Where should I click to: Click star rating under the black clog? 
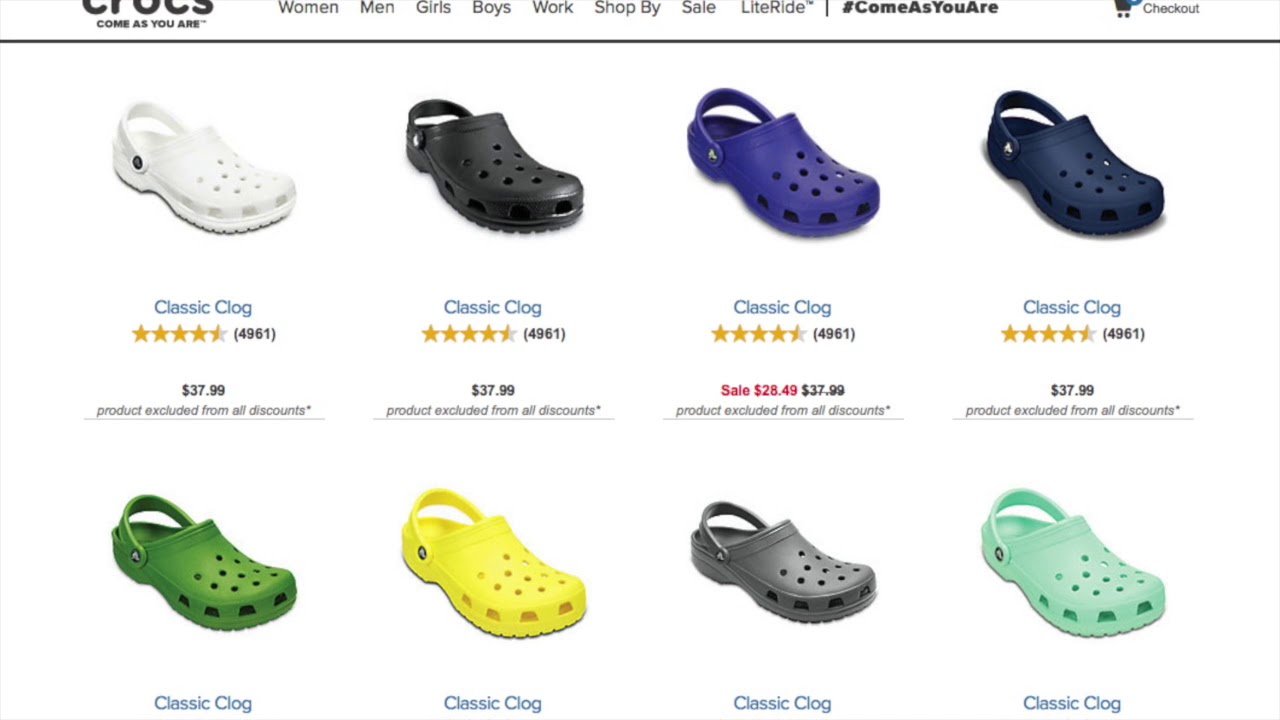pos(468,334)
